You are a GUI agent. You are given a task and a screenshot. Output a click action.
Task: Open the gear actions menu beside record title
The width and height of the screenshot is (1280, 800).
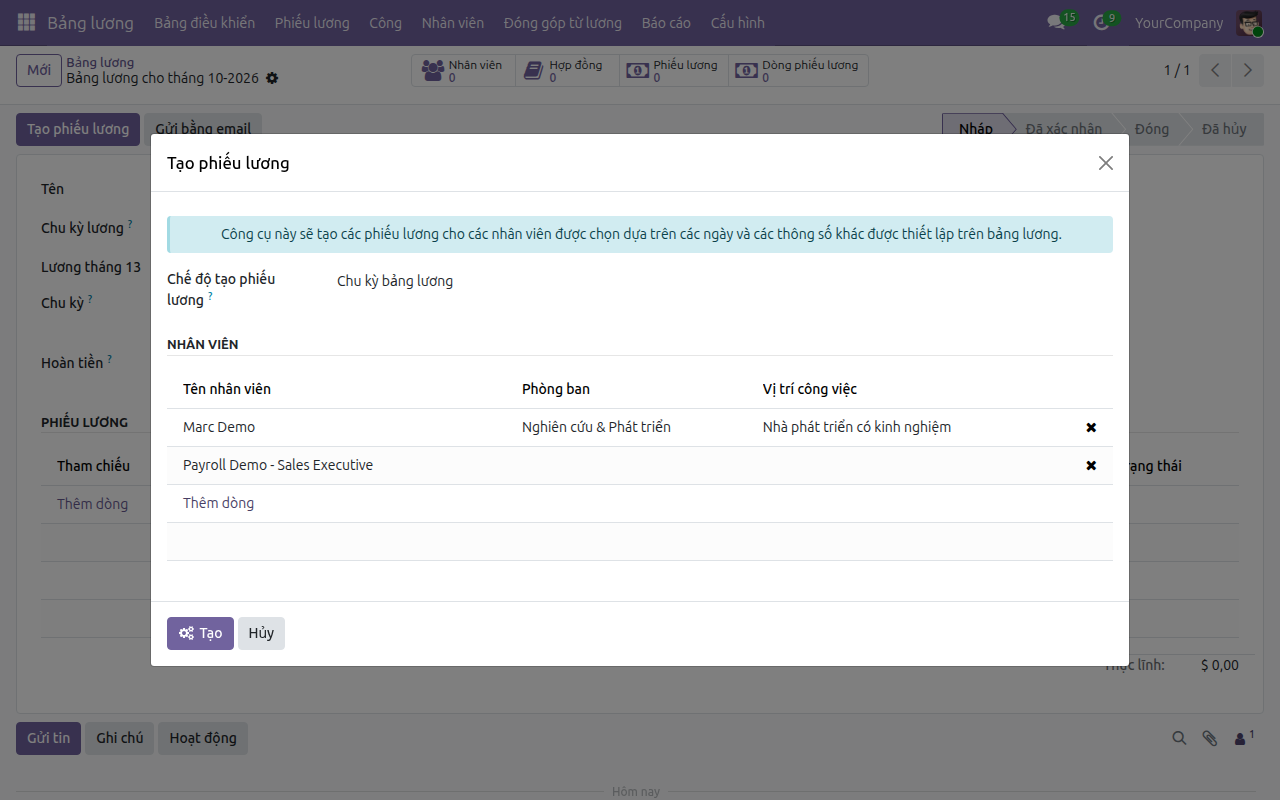point(272,78)
